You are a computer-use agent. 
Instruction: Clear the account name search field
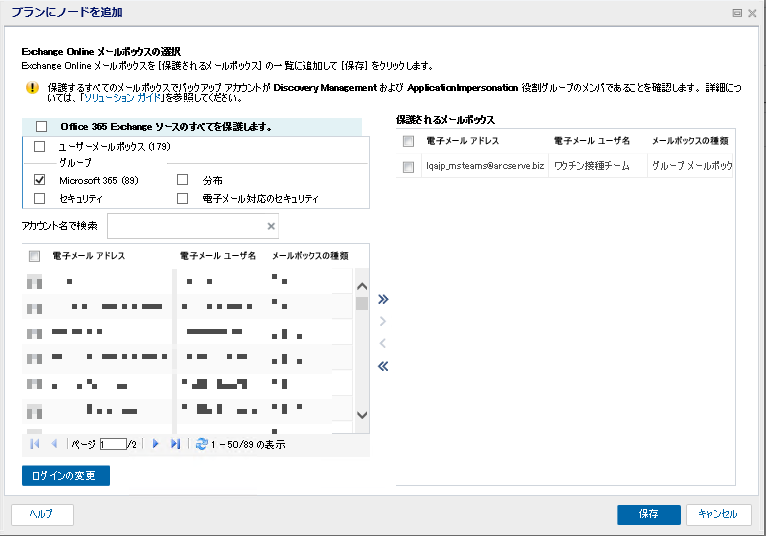click(271, 226)
